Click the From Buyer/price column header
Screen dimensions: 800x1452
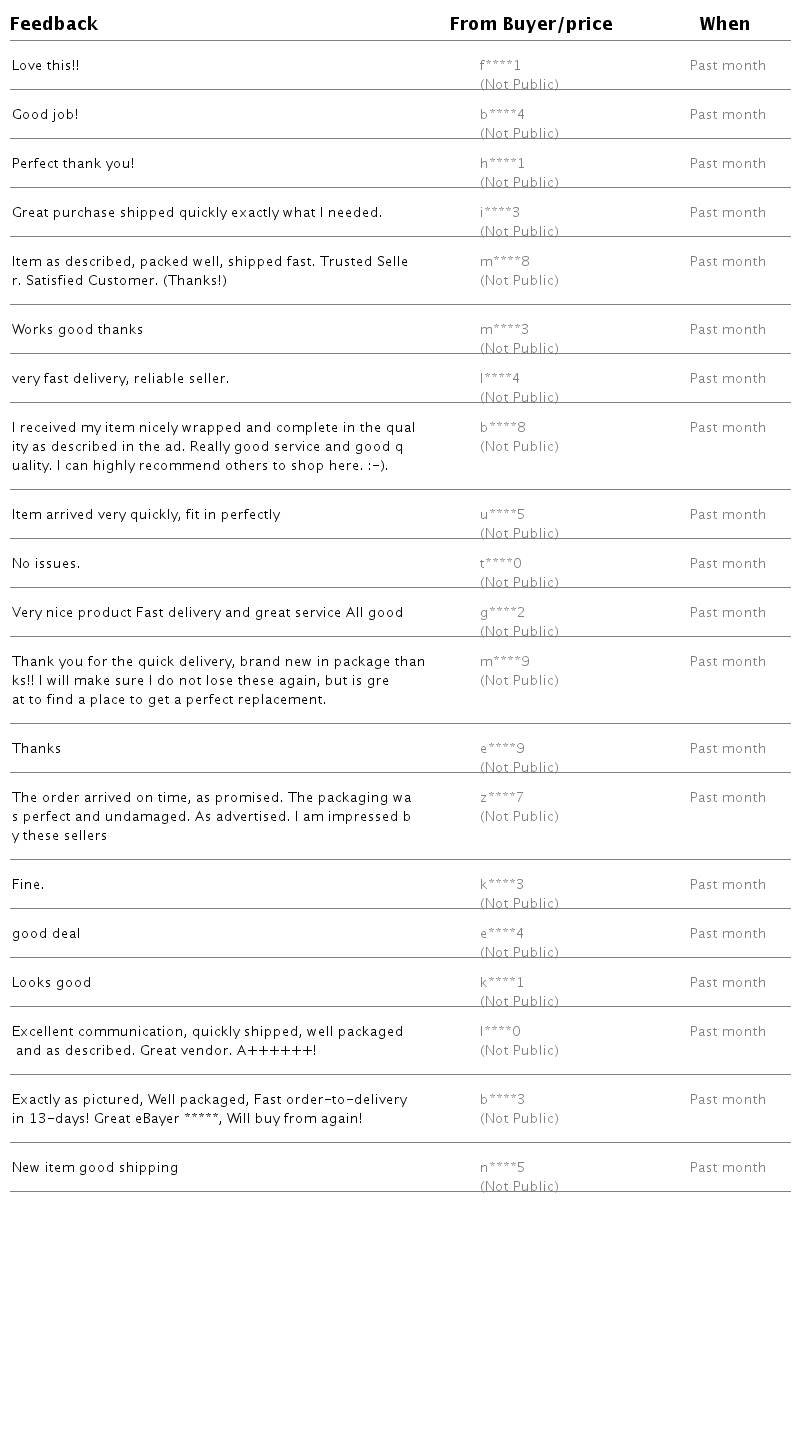click(531, 24)
